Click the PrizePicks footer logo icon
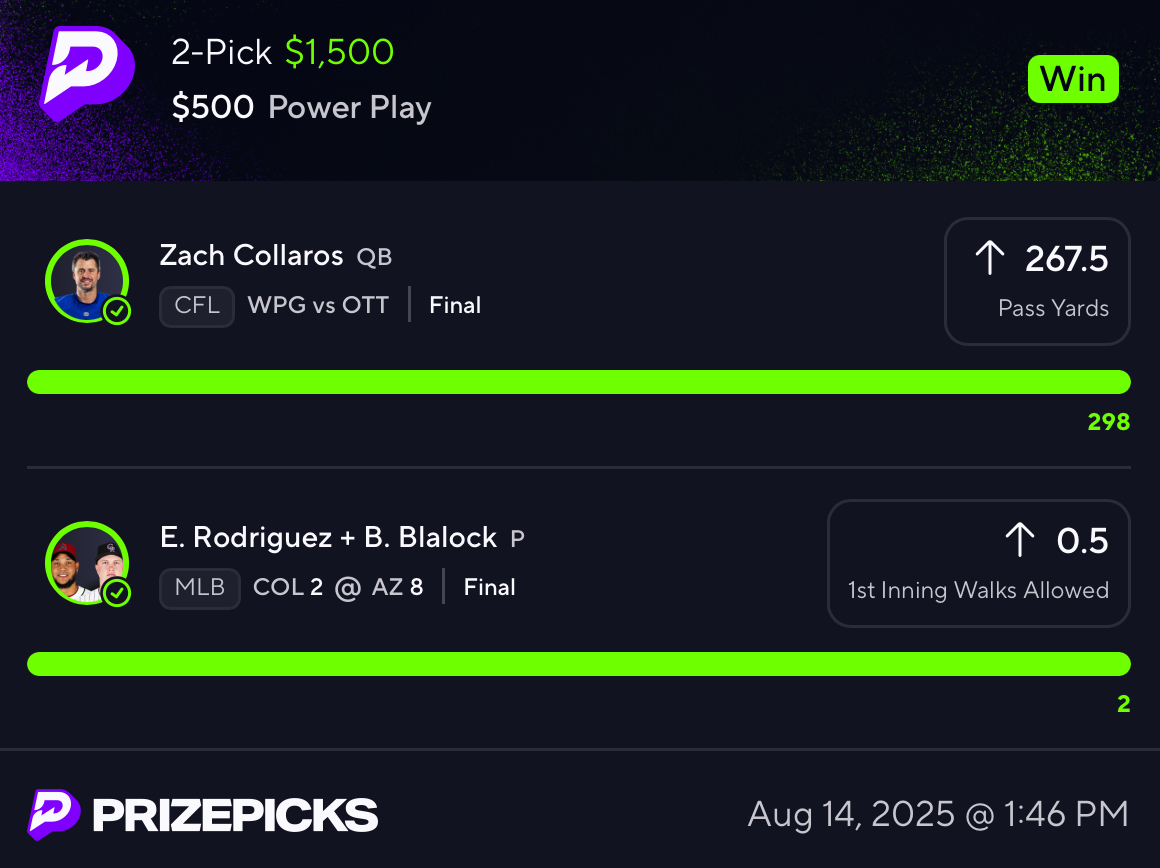This screenshot has height=868, width=1160. point(54,815)
